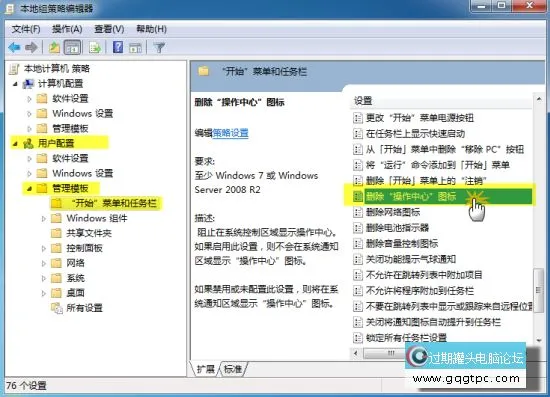Select 关闭将通知图标自动提升到任务栏 setting
550x397 pixels.
point(433,322)
